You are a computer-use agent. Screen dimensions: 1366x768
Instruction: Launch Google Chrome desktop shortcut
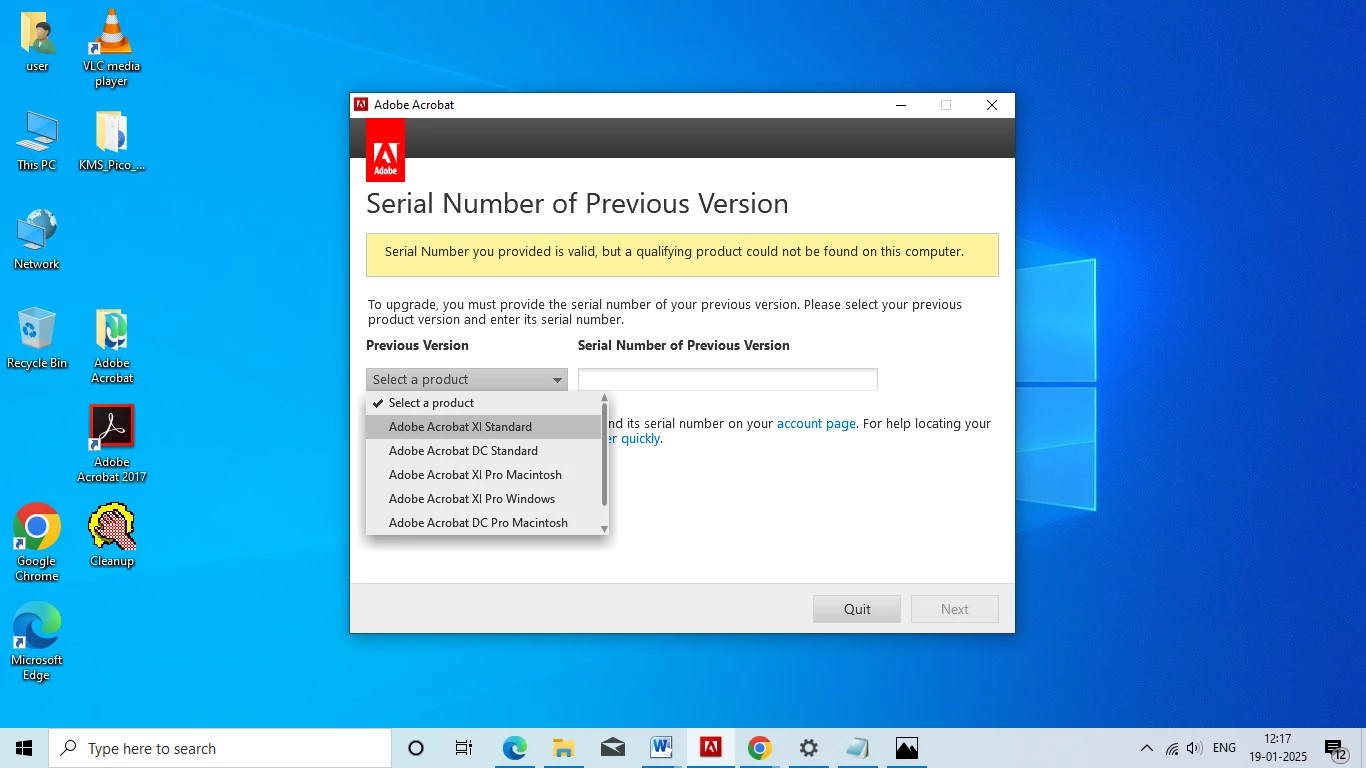[x=37, y=542]
